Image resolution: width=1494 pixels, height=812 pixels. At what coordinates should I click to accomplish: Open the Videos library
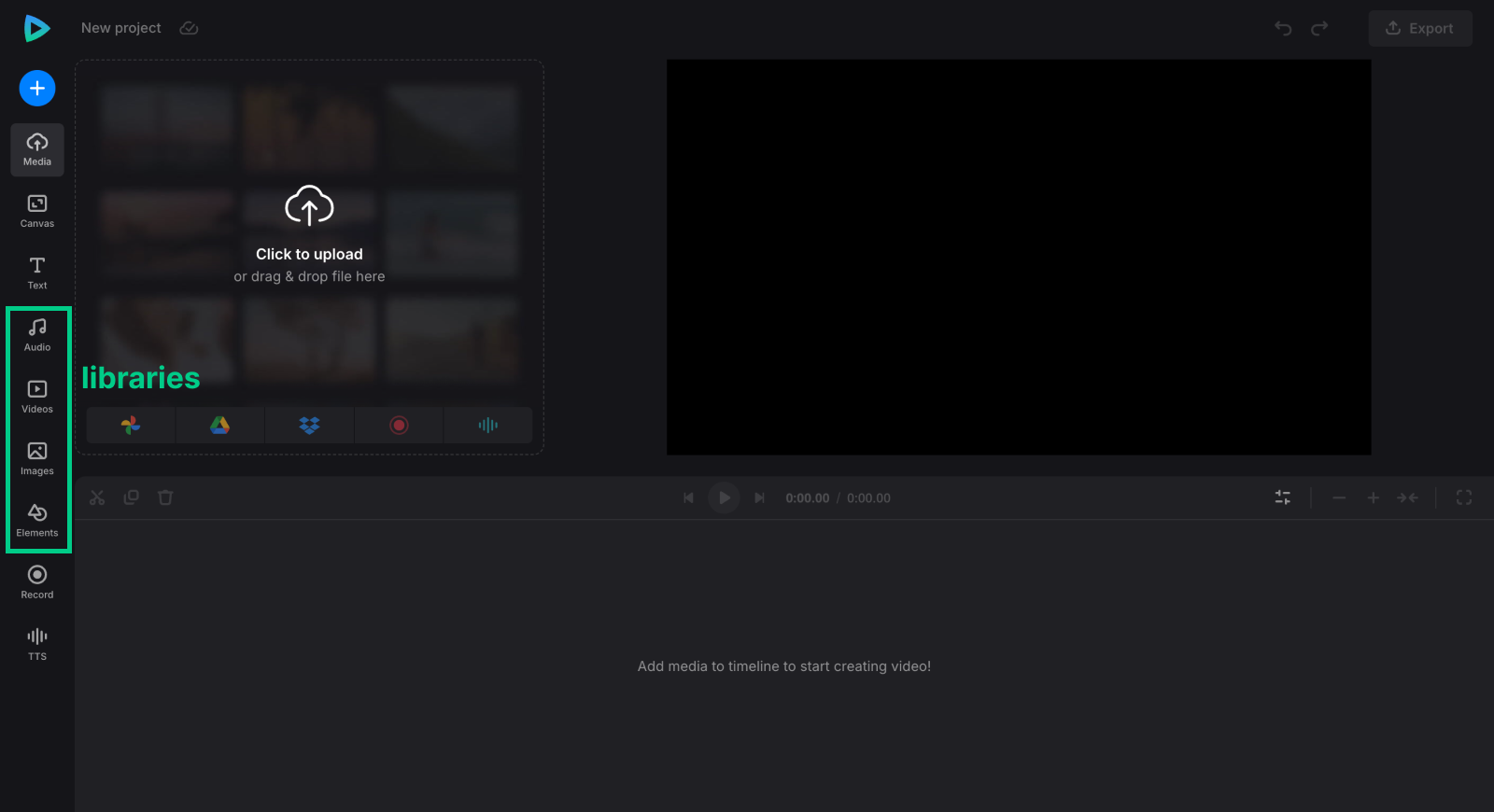tap(37, 398)
